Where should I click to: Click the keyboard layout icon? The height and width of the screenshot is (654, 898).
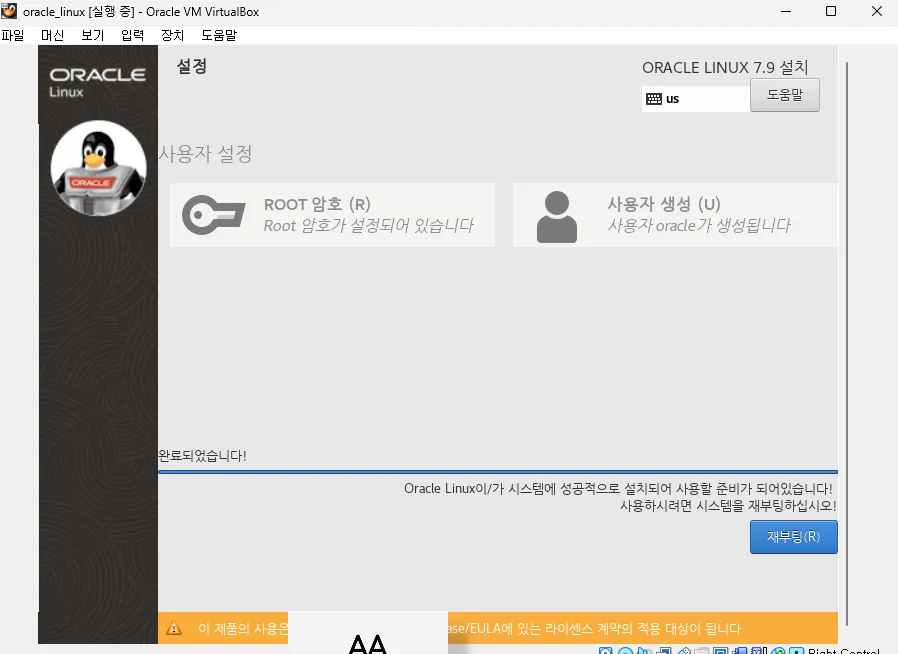click(653, 99)
